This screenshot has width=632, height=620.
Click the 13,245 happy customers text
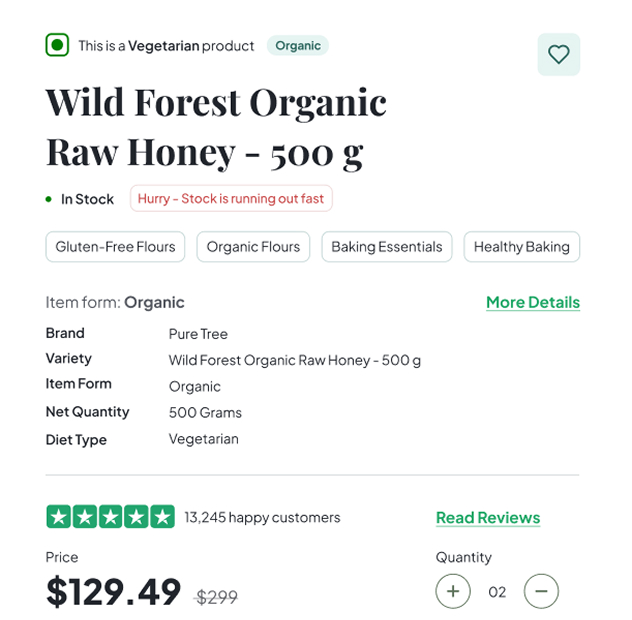[262, 517]
